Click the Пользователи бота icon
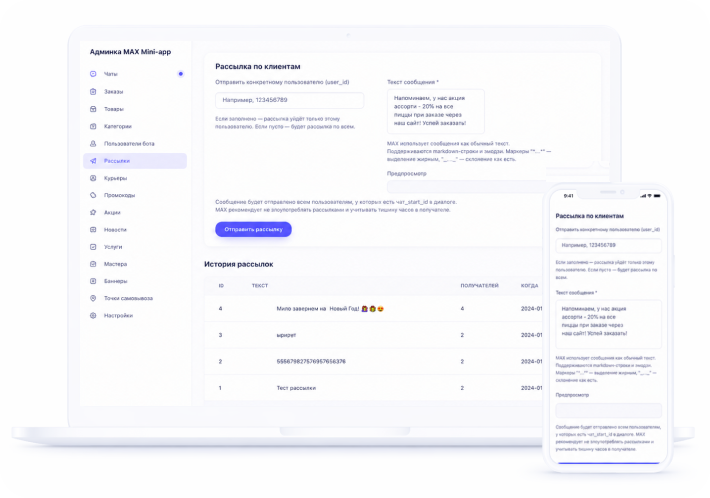This screenshot has width=710, height=498. pyautogui.click(x=93, y=144)
